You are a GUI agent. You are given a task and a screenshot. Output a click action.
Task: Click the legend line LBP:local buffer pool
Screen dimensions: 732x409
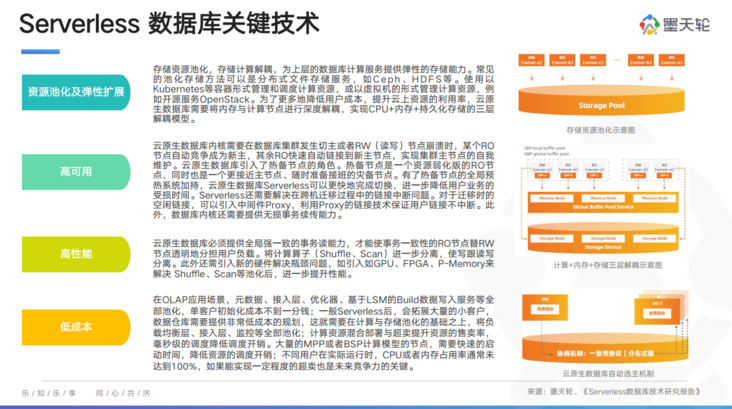544,148
